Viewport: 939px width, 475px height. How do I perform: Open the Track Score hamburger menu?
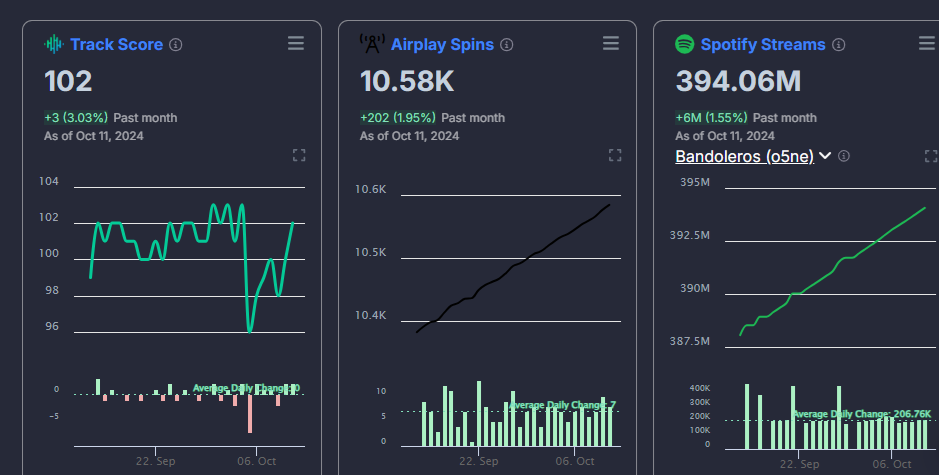tap(295, 43)
